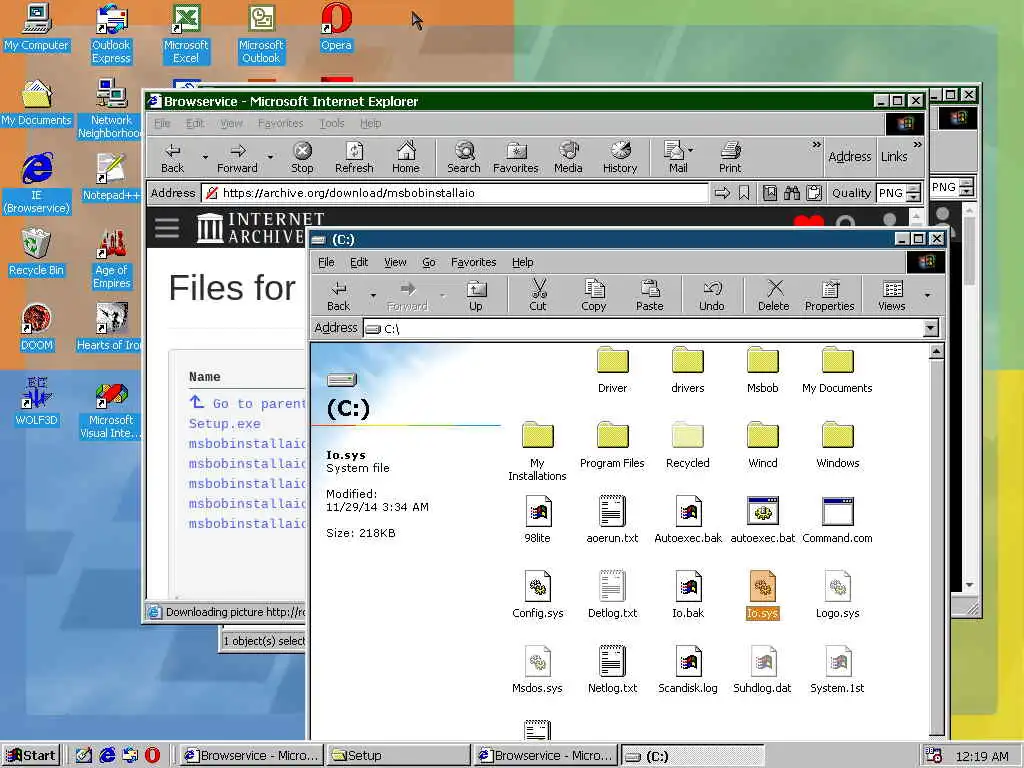The width and height of the screenshot is (1024, 768).
Task: Open the Mail button dropdown arrow
Action: 691,150
